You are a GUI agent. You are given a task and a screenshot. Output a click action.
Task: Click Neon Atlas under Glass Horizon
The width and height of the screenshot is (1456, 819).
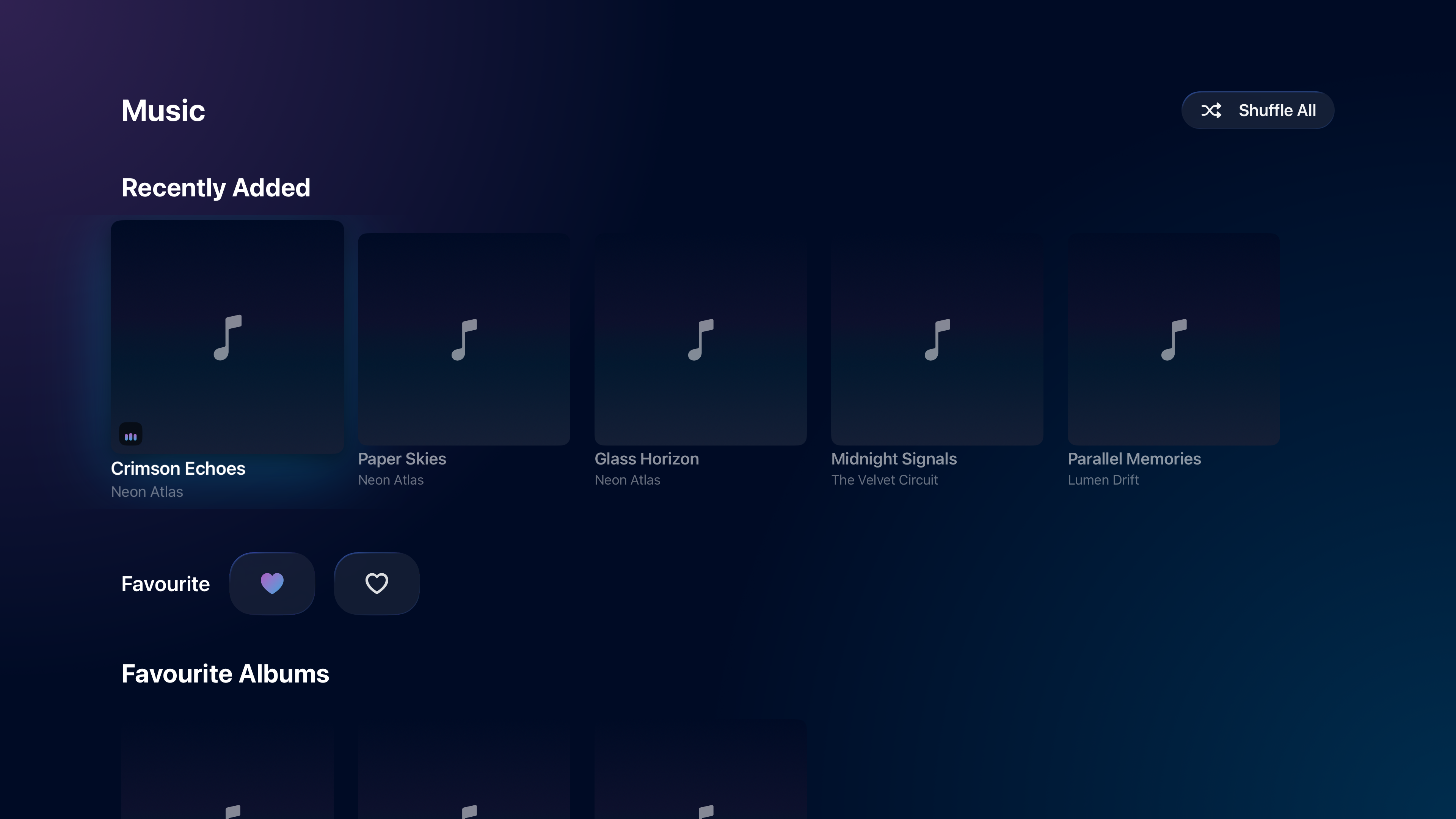coord(628,480)
